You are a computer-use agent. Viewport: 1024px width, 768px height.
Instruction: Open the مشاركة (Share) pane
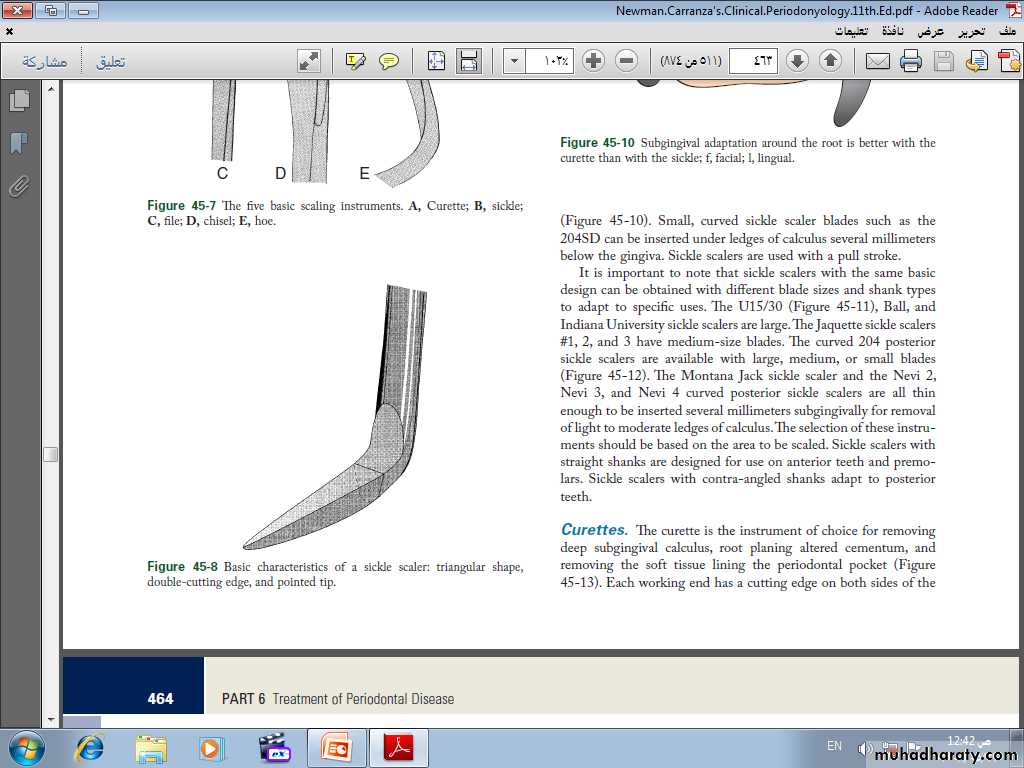click(x=45, y=62)
